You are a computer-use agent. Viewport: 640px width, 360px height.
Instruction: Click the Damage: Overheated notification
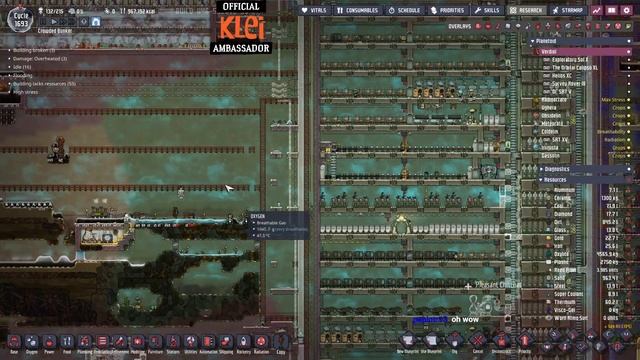point(40,59)
